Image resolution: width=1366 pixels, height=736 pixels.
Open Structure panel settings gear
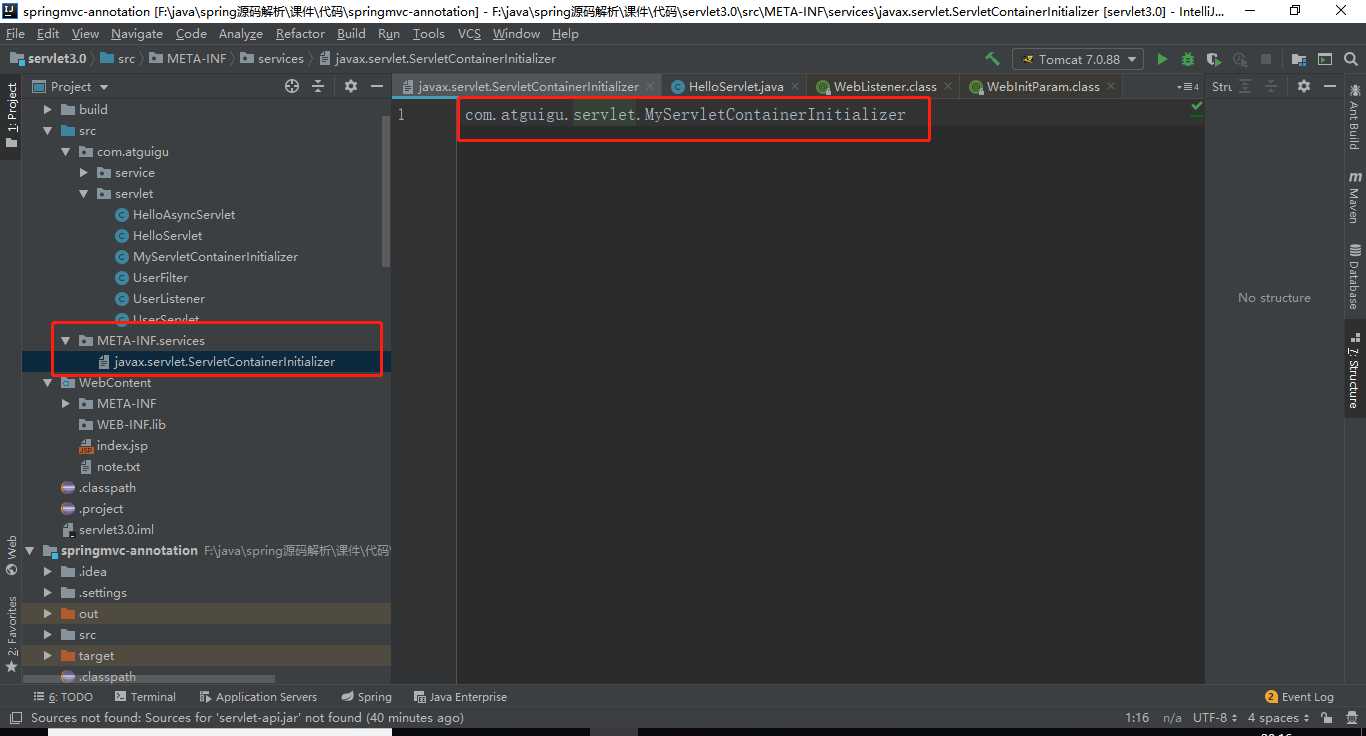click(1304, 86)
